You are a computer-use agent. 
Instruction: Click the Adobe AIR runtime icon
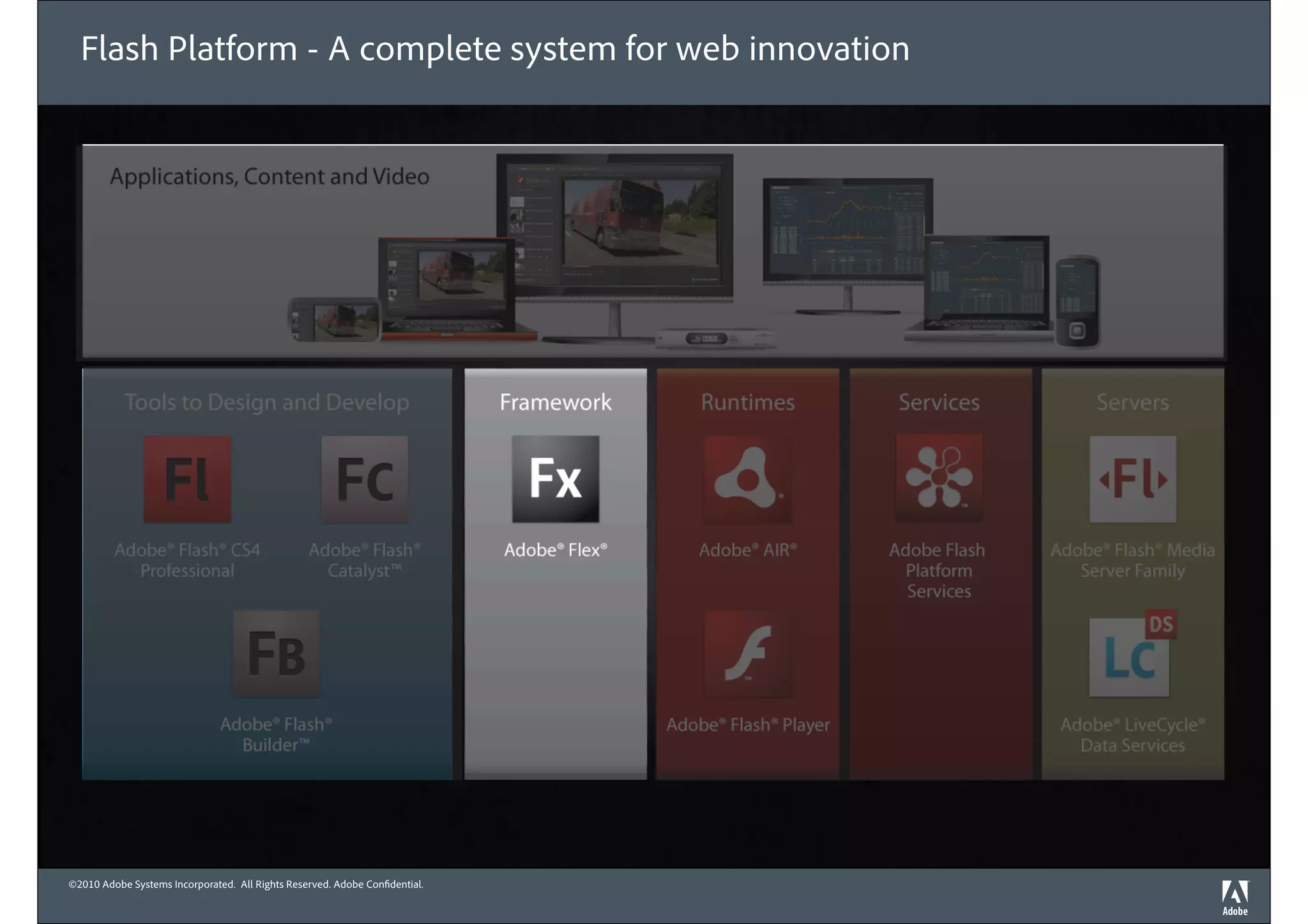pos(747,480)
